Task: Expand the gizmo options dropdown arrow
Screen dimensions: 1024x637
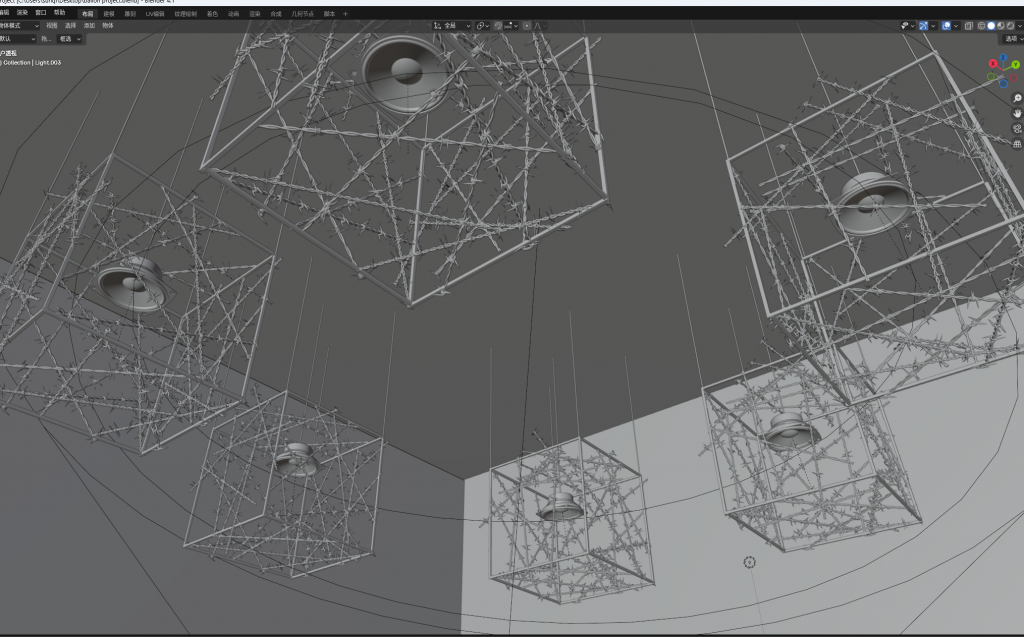Action: [933, 25]
